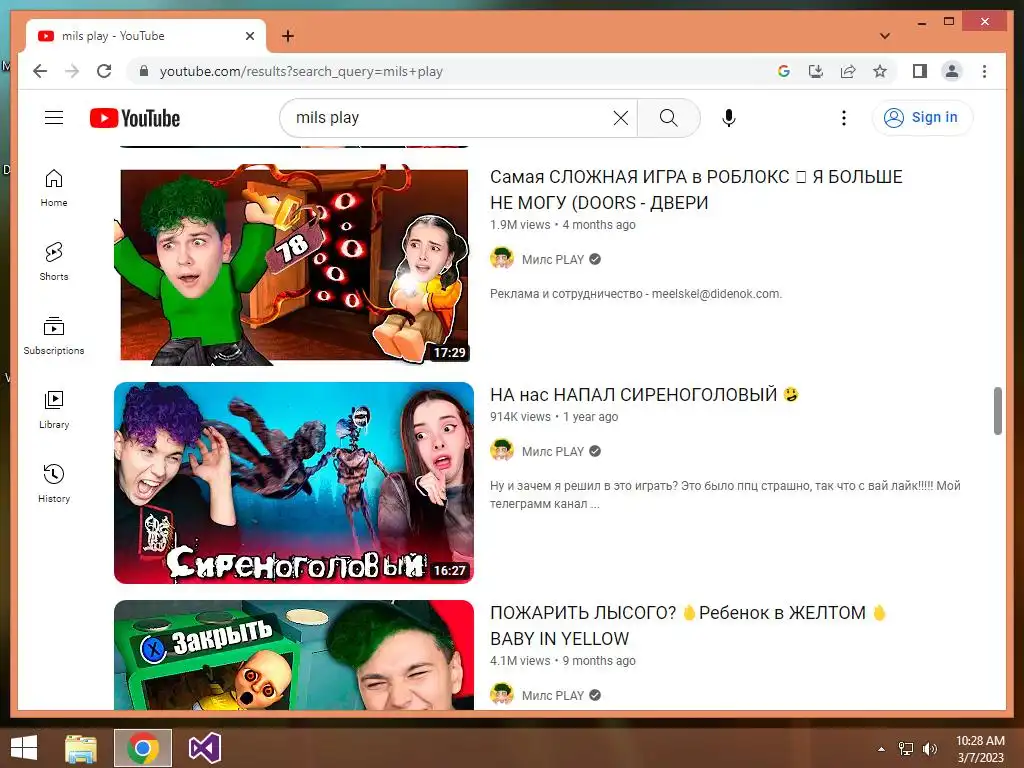Go back in Chrome

[x=40, y=71]
